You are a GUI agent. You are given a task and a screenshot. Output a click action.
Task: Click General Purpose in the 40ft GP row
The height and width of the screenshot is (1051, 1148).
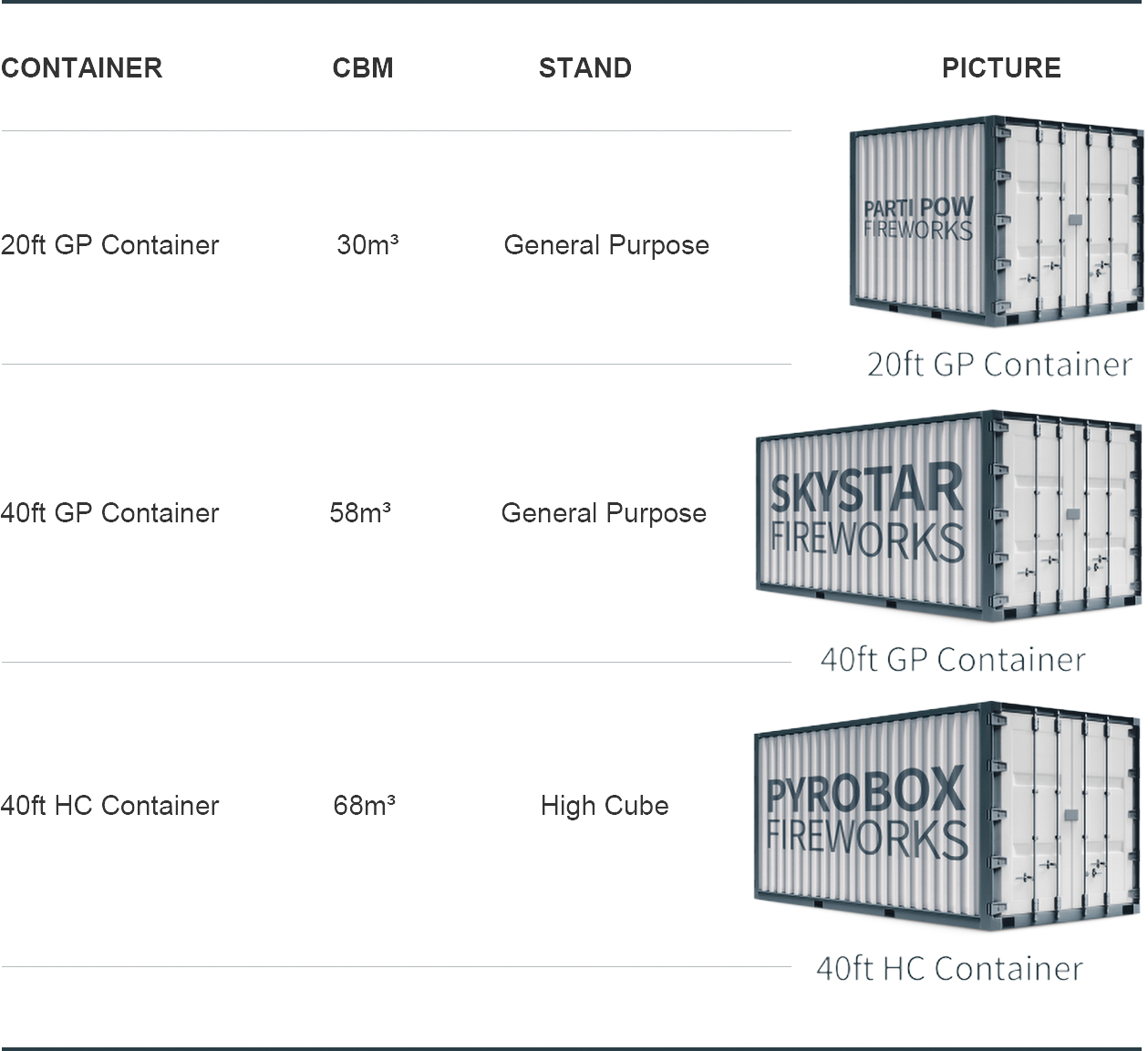tap(604, 513)
